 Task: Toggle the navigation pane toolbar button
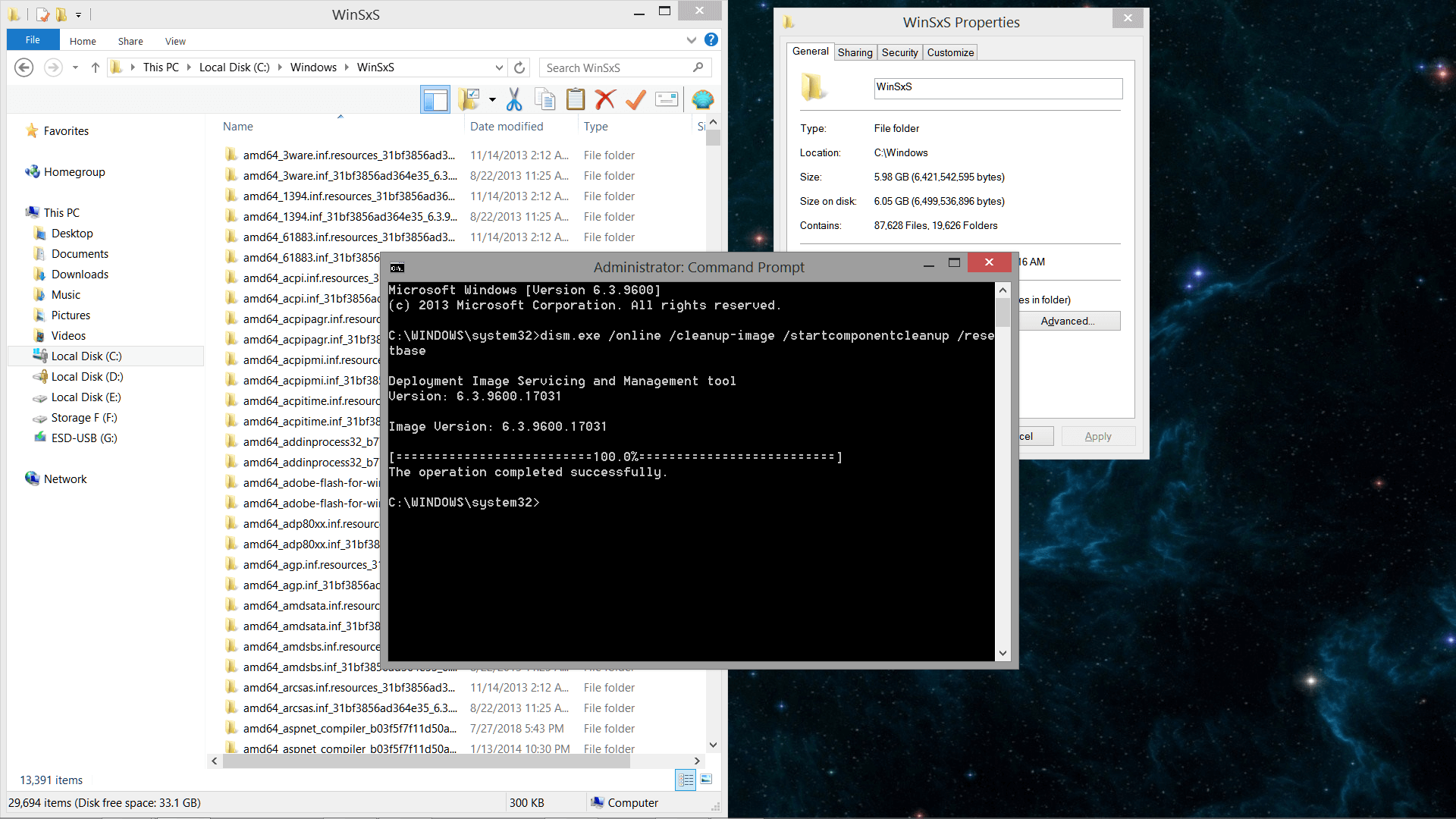tap(435, 99)
